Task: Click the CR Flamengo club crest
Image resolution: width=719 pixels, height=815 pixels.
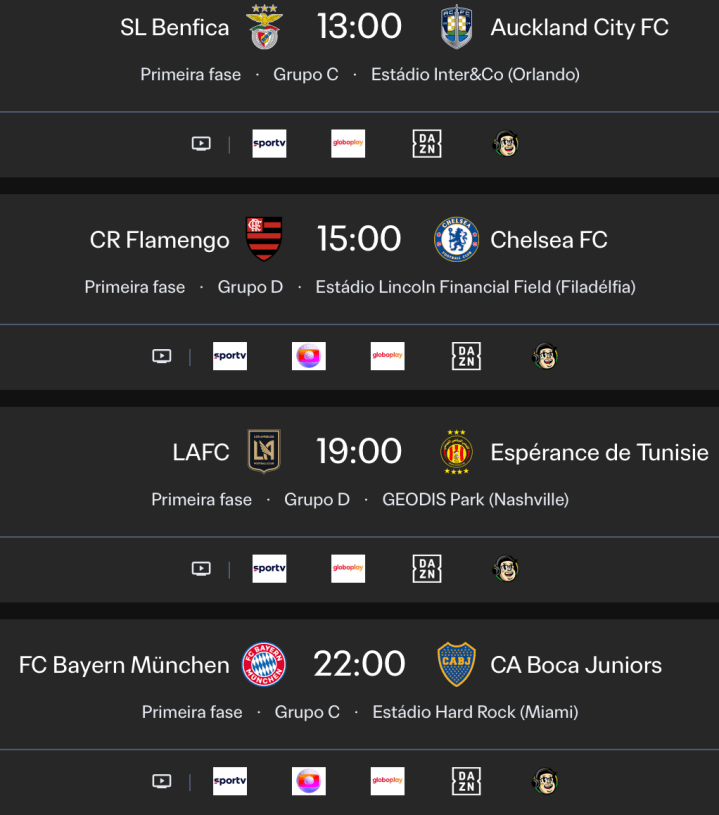Action: (x=265, y=239)
